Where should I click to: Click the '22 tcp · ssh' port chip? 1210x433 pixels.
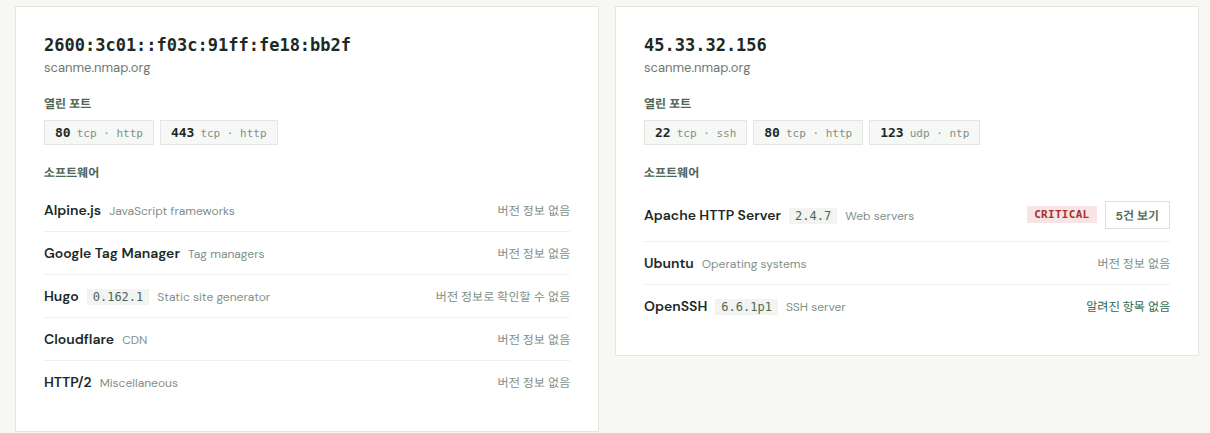[695, 133]
